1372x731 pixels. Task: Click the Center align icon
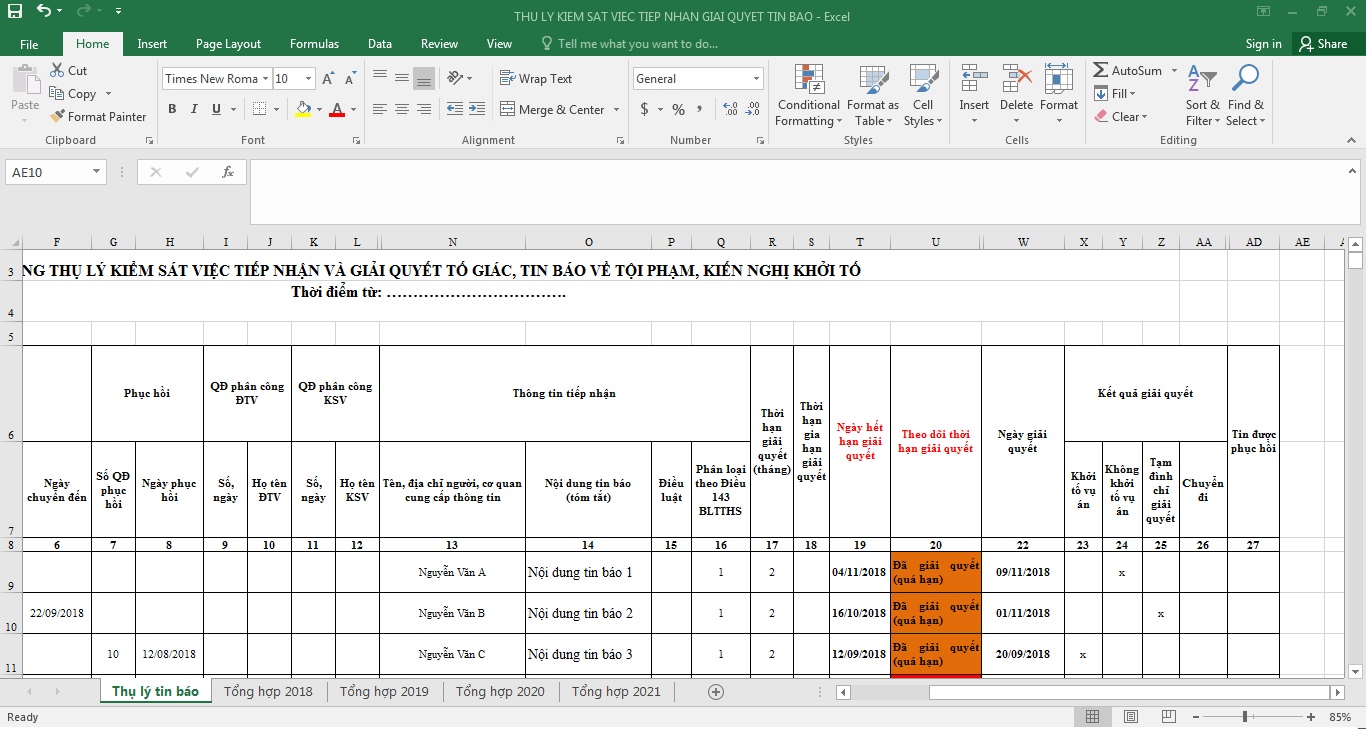click(402, 109)
